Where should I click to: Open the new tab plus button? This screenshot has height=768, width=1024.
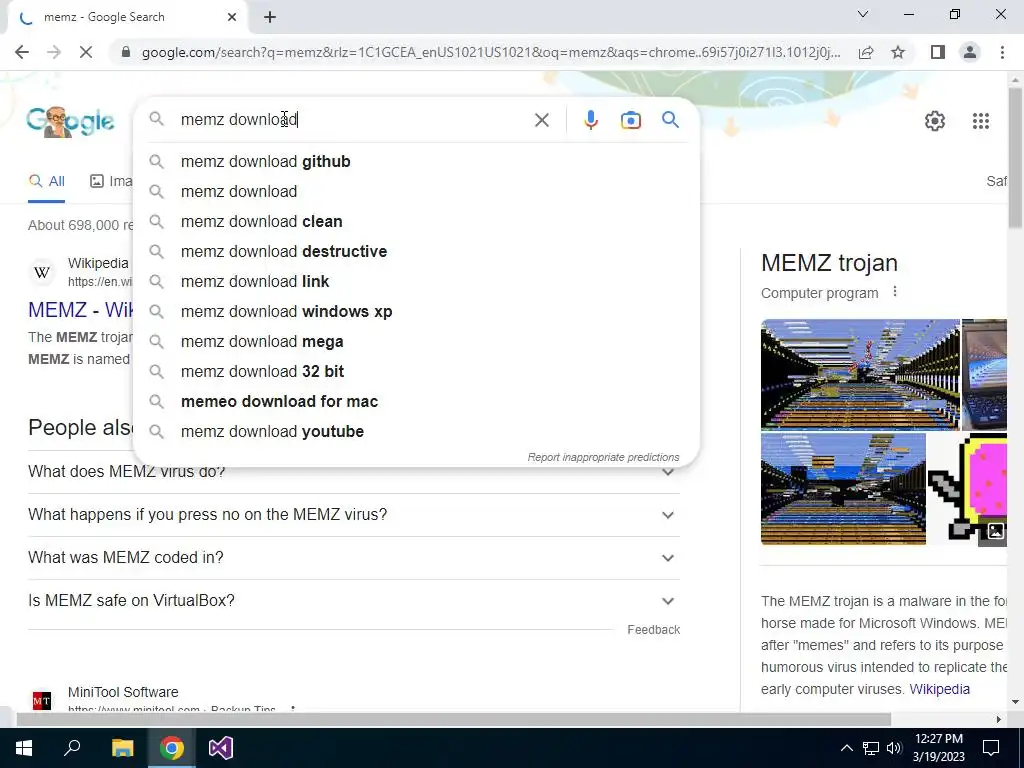pos(270,17)
